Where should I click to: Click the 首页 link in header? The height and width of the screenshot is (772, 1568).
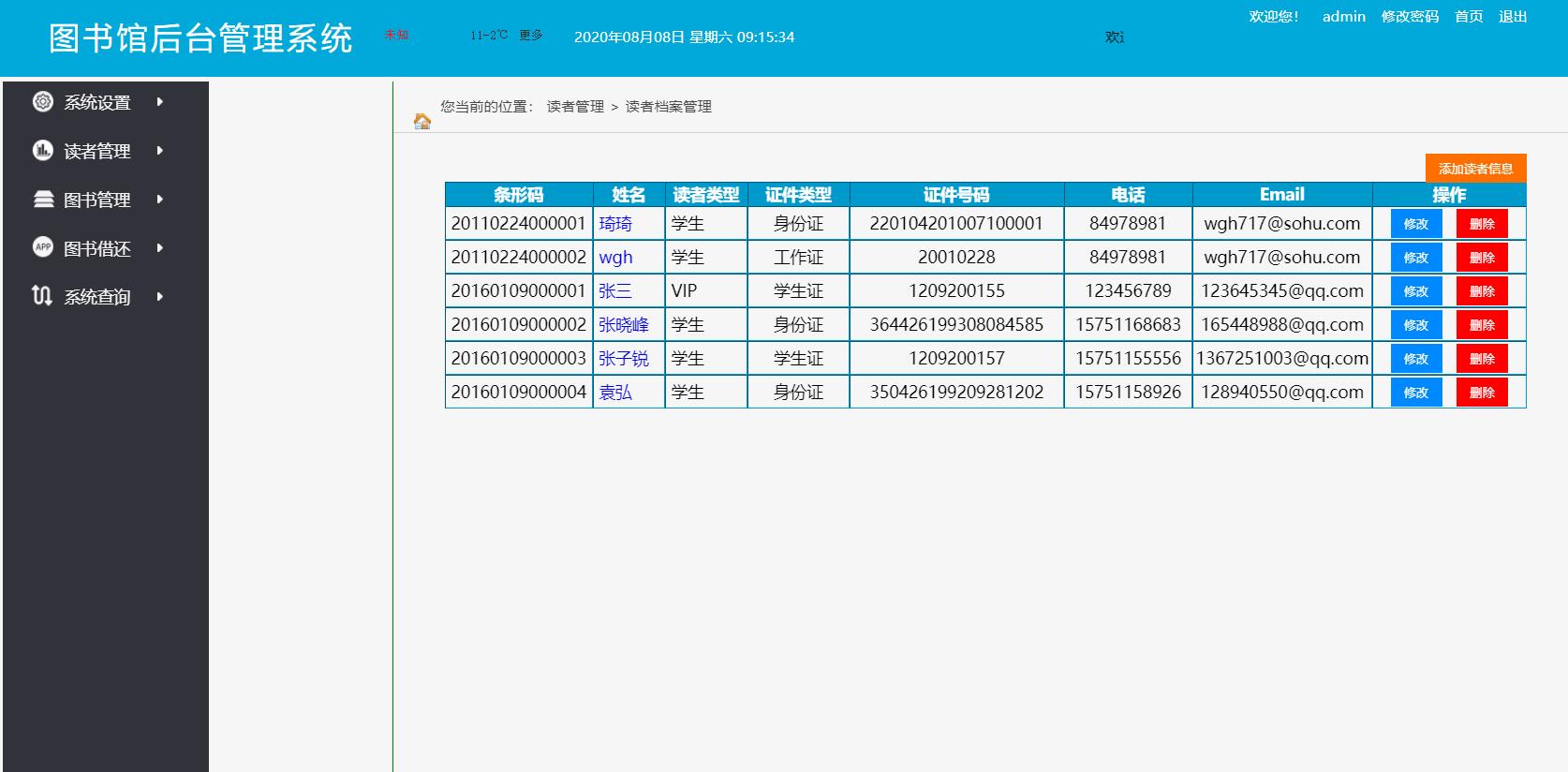(x=1469, y=16)
